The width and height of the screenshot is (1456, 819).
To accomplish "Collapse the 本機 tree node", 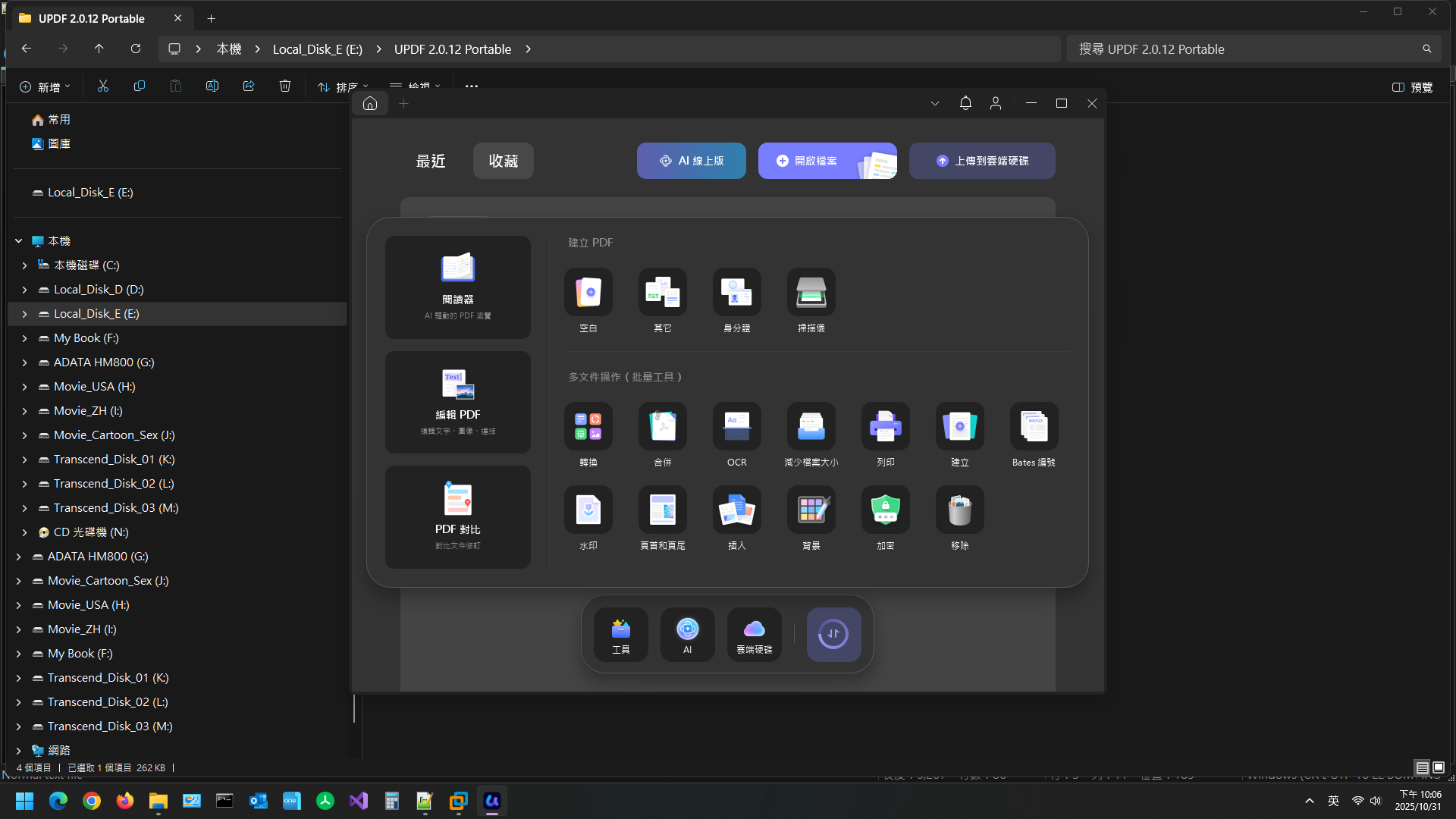I will (19, 241).
